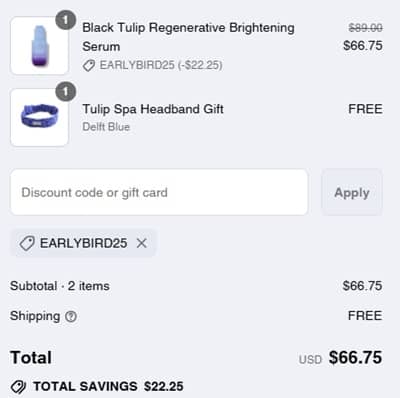
Task: Click the Subtotal 2 items label
Action: pos(60,286)
